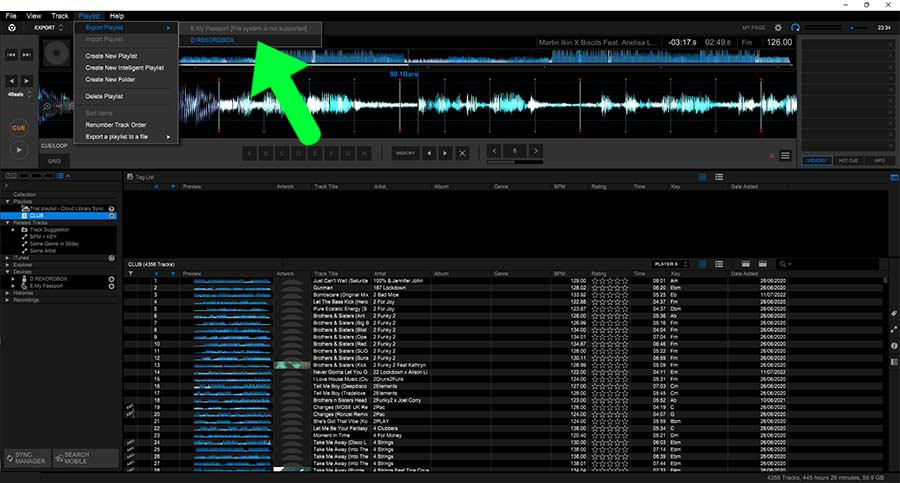This screenshot has width=900, height=483.
Task: Expand the Track Suggestion folder
Action: coord(13,230)
